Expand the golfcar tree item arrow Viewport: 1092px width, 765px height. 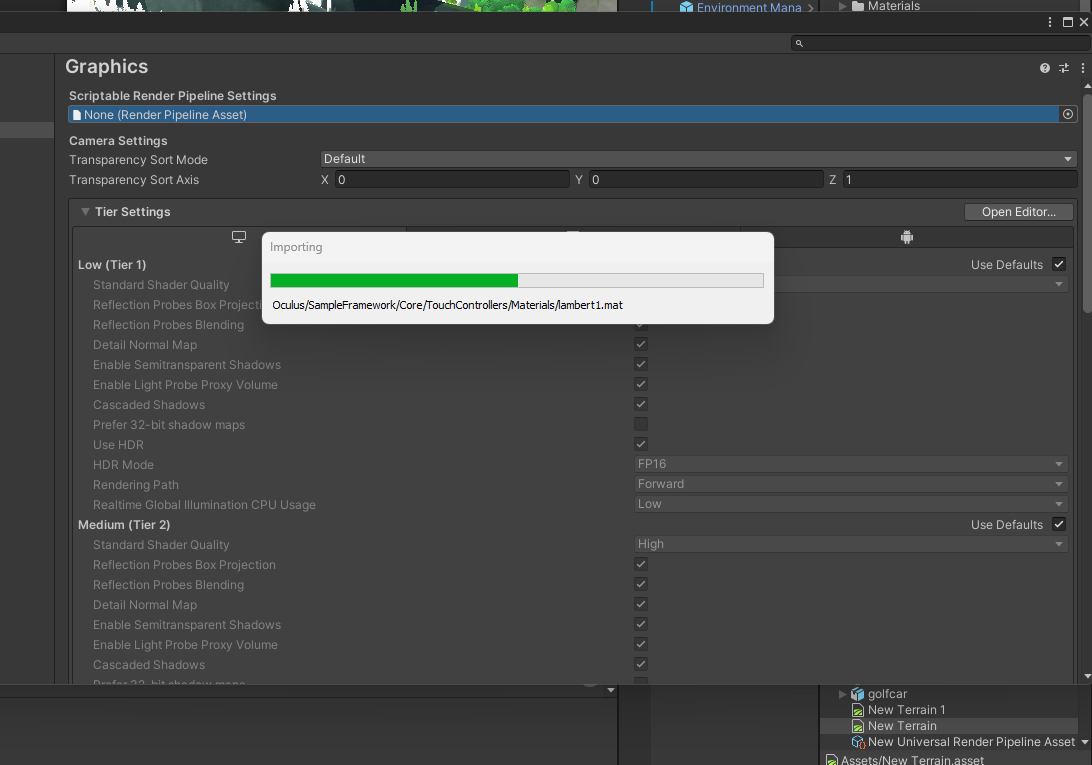[x=842, y=694]
